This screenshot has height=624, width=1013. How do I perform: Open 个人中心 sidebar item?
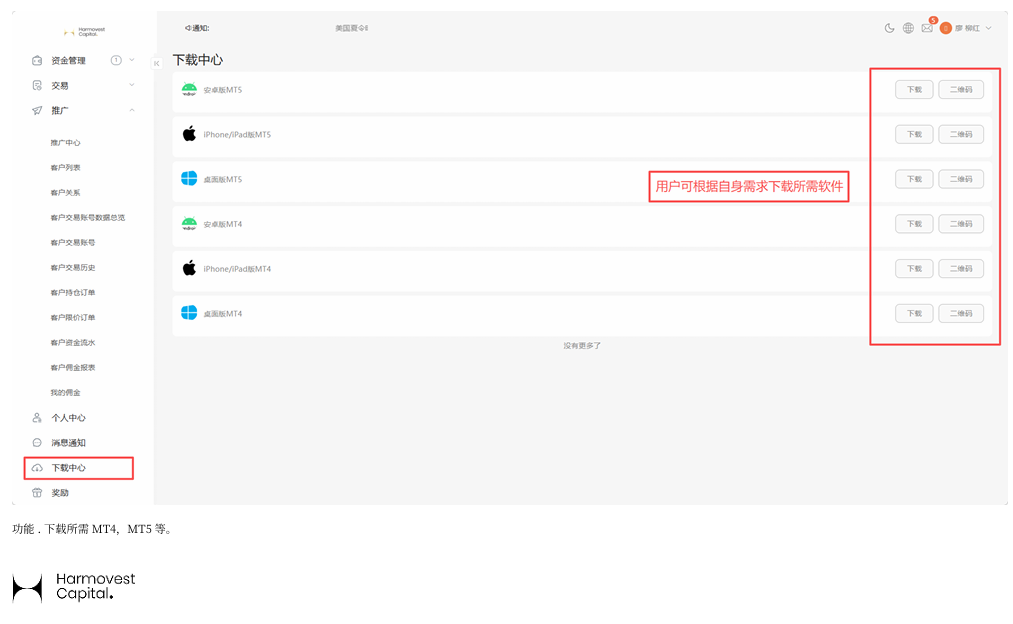tap(68, 418)
